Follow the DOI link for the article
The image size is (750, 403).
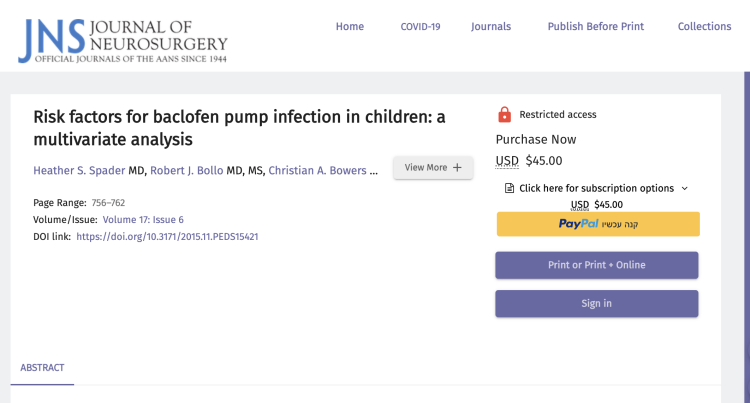[x=167, y=237]
